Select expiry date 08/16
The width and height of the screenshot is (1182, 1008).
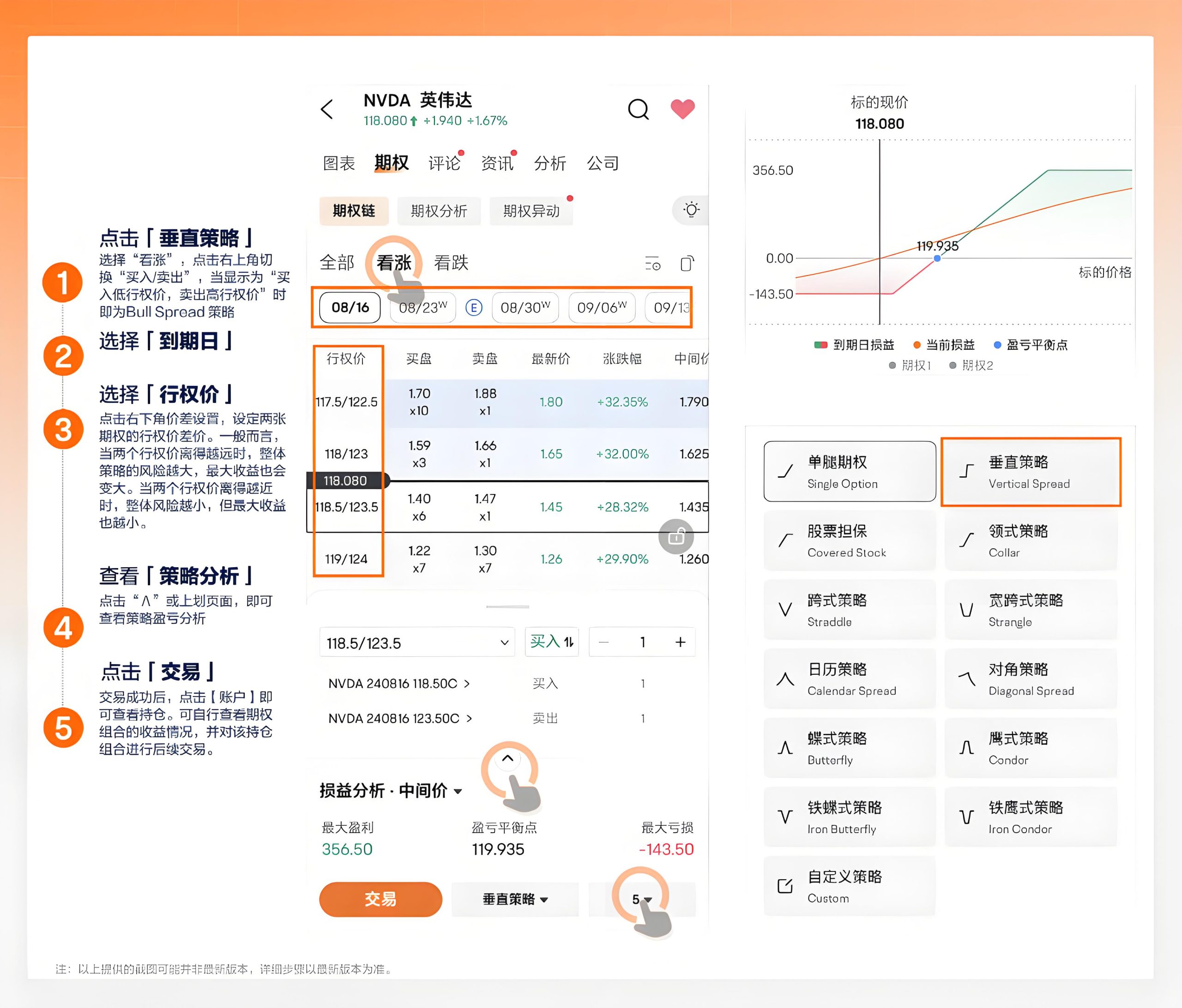350,308
